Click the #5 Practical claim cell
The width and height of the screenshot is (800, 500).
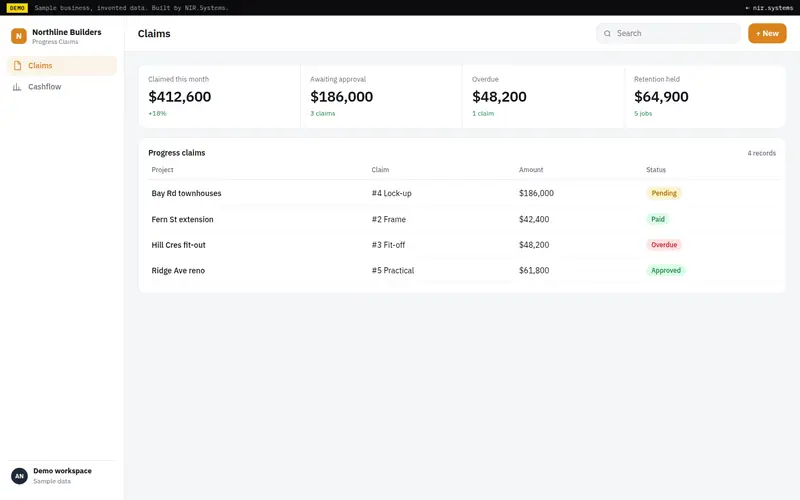coord(393,270)
